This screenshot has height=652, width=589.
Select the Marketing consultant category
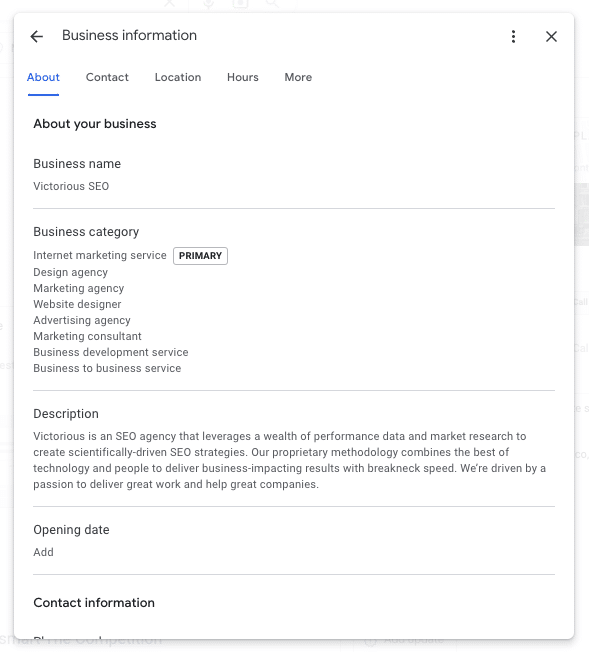[x=87, y=336]
